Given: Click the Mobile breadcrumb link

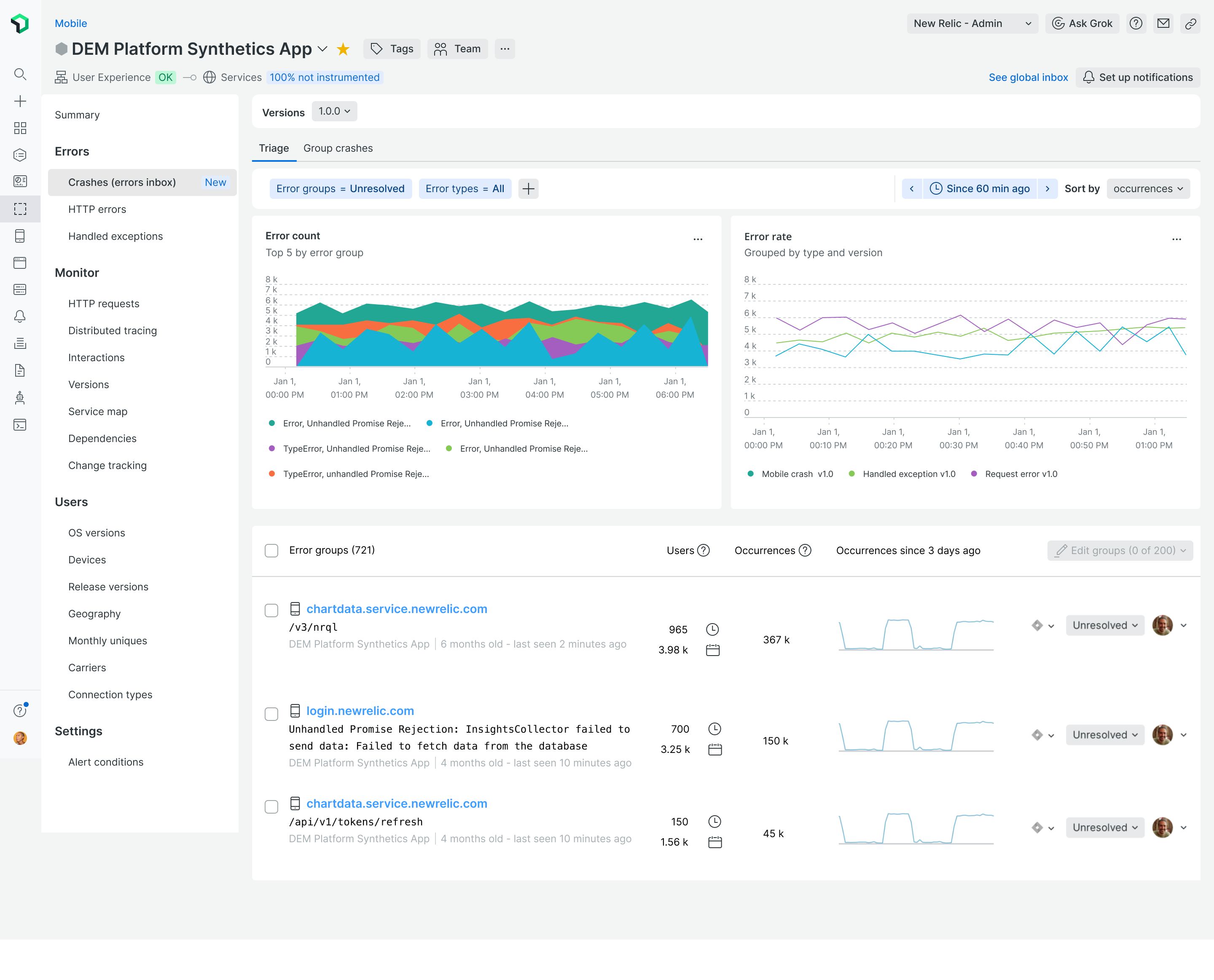Looking at the screenshot, I should click(70, 23).
